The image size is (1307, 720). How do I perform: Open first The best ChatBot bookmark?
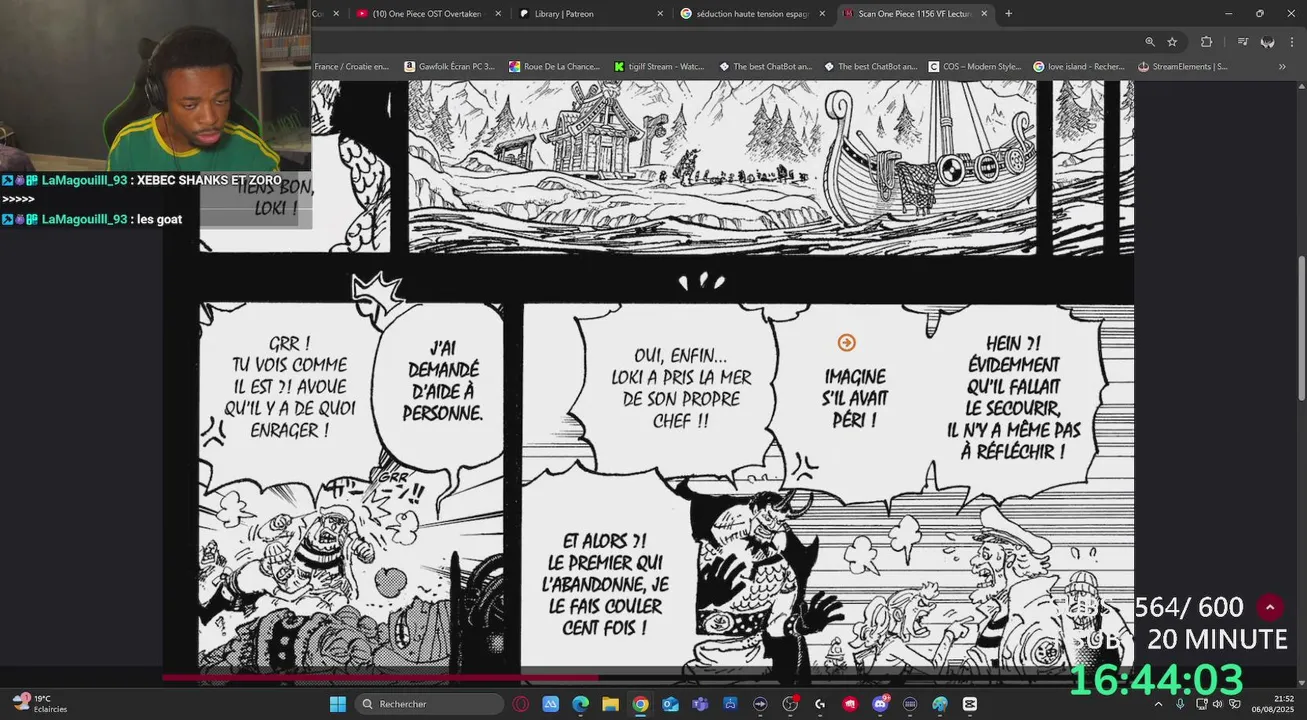(x=765, y=67)
